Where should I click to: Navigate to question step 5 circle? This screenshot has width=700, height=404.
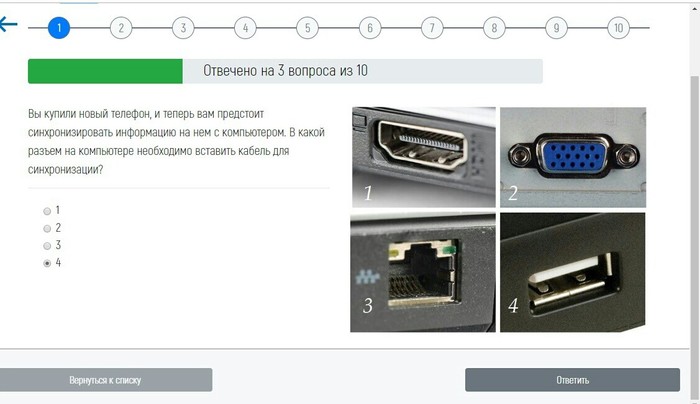[308, 28]
